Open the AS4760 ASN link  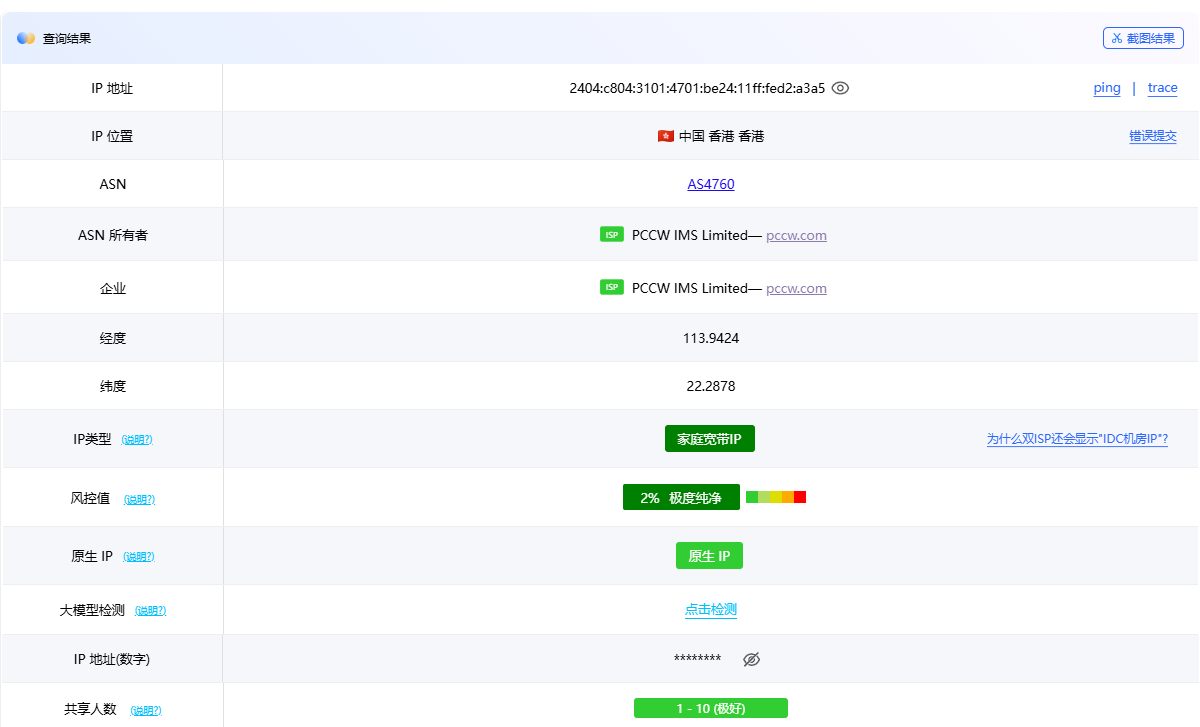[x=711, y=184]
